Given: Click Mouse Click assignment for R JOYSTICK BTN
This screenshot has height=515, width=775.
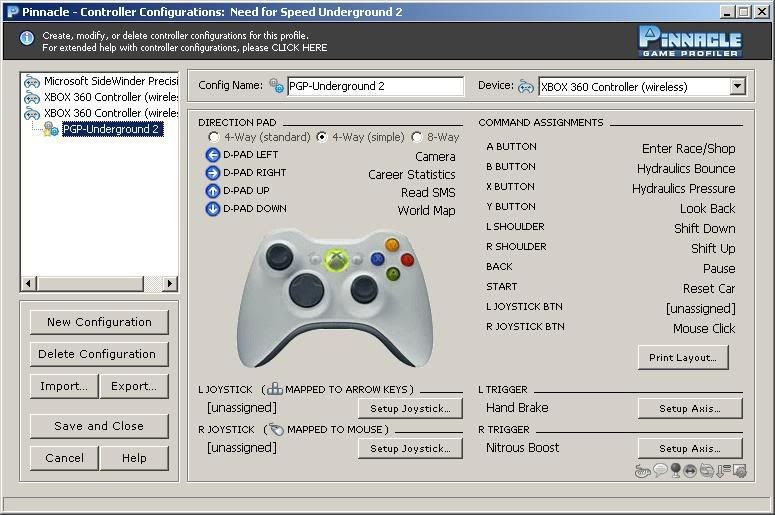Looking at the screenshot, I should pos(704,328).
